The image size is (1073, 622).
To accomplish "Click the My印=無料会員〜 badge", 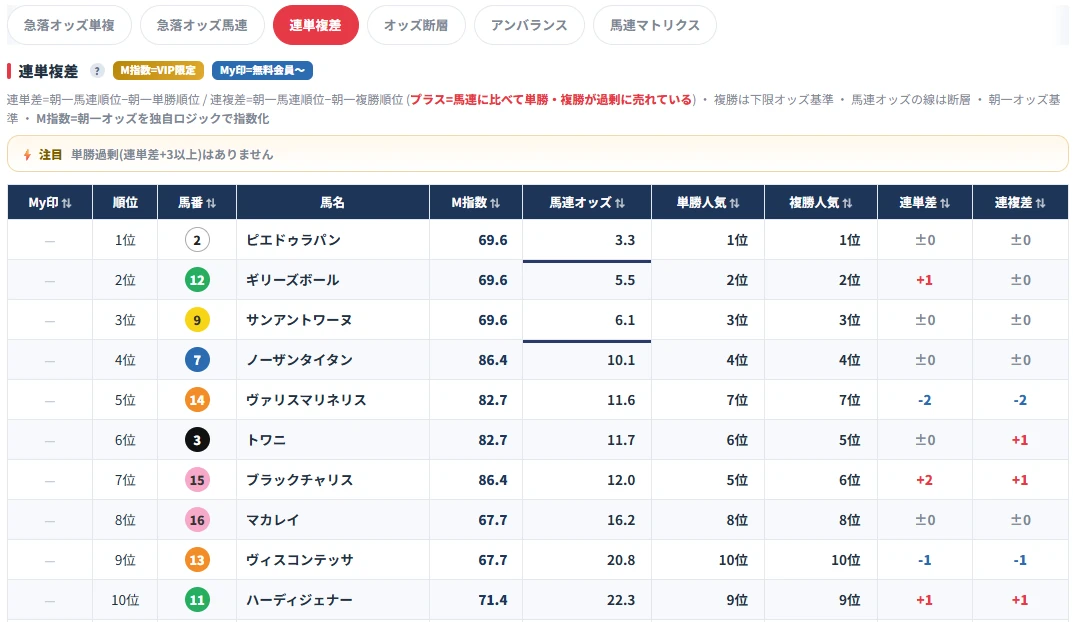I will click(262, 70).
